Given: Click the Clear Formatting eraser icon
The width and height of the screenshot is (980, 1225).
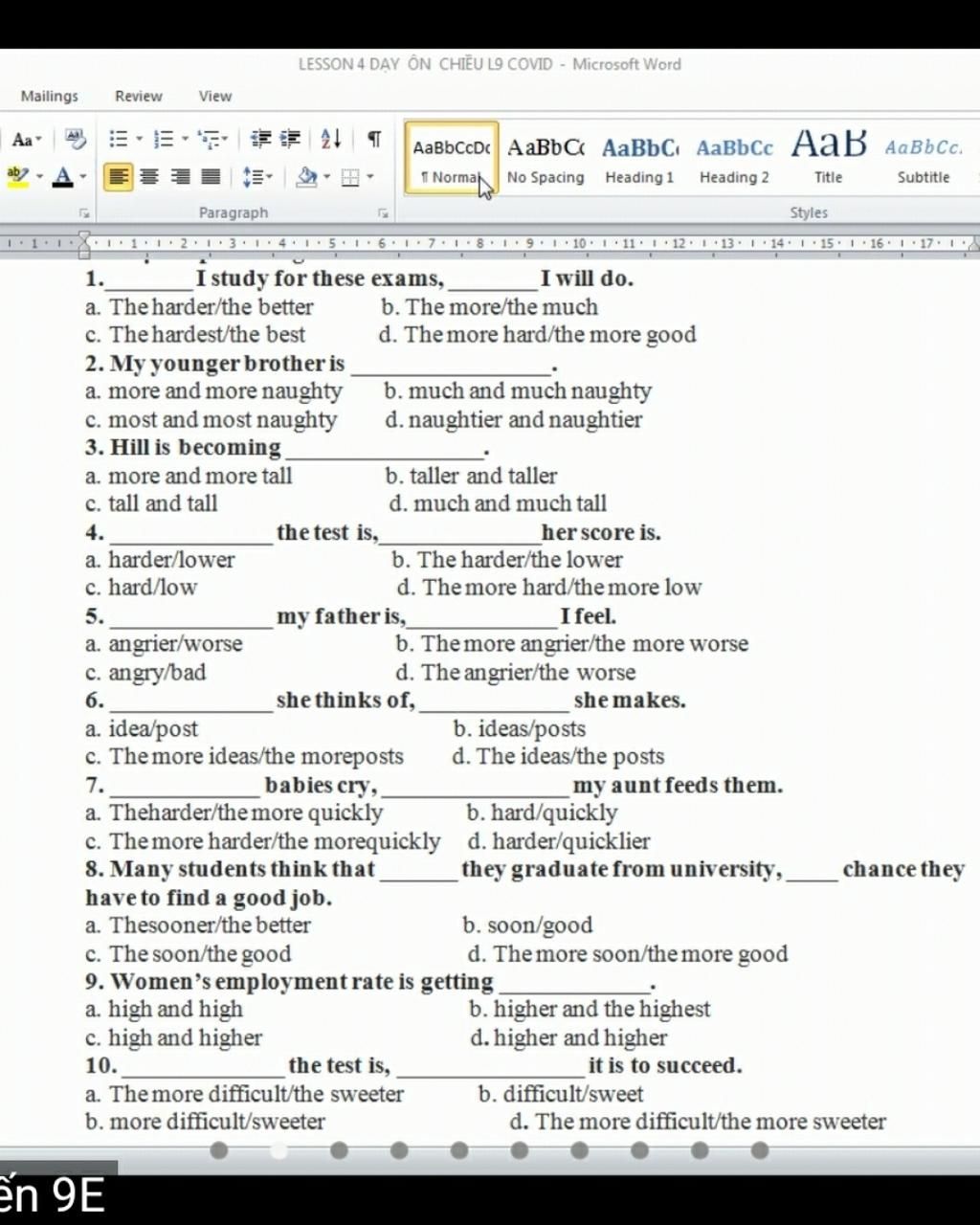Looking at the screenshot, I should [x=75, y=140].
